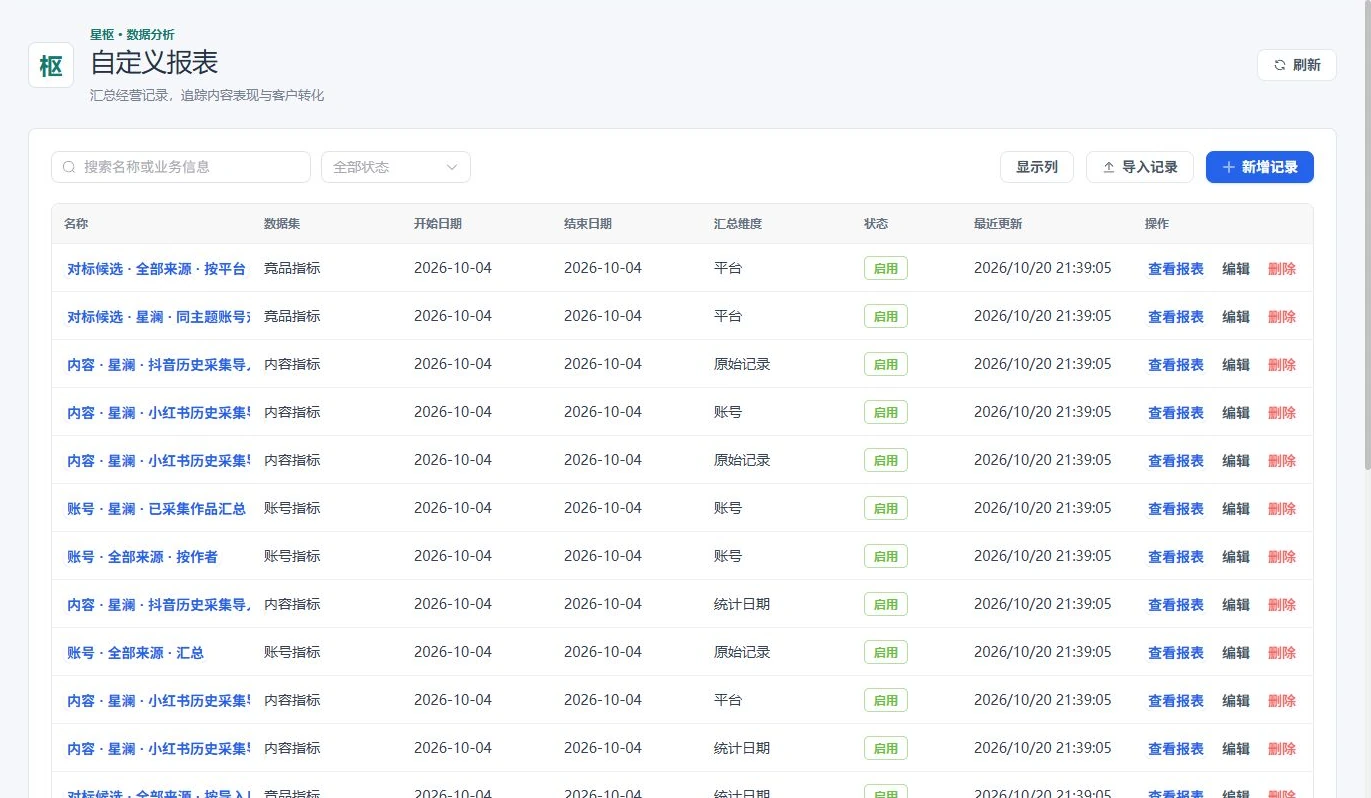Click 账号指标 in 账号 · 全部来源 · 按作者 row

pyautogui.click(x=292, y=556)
